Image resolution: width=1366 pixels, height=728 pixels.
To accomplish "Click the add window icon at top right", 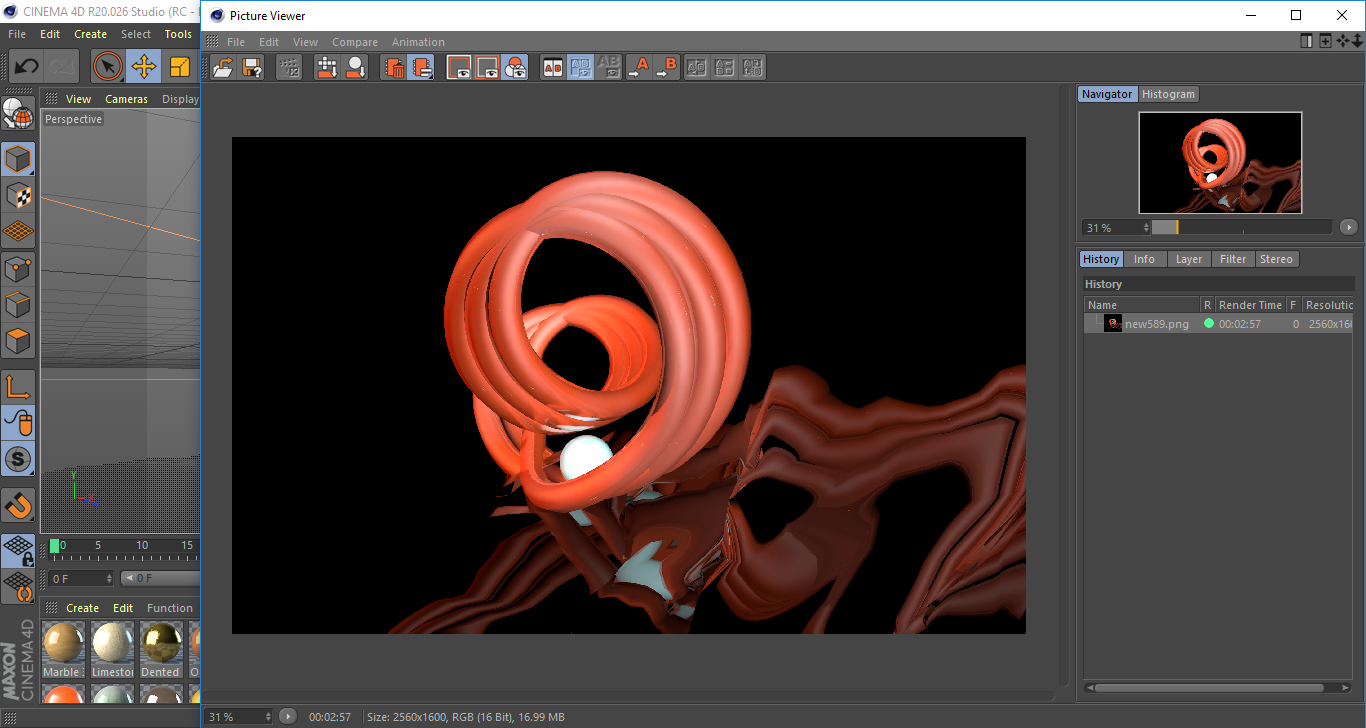I will point(1325,41).
